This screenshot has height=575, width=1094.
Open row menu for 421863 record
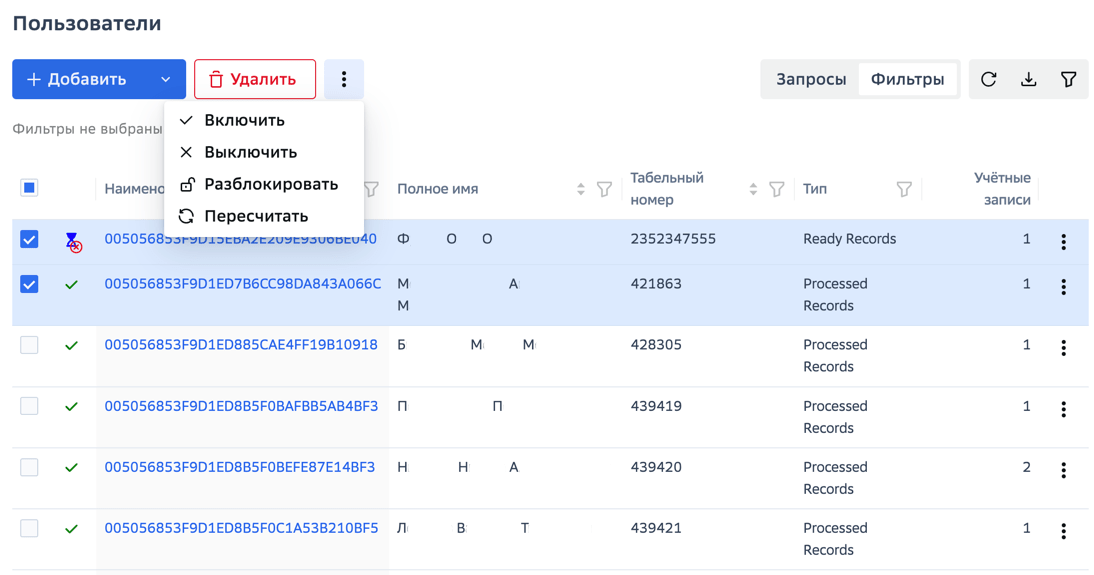[1063, 287]
